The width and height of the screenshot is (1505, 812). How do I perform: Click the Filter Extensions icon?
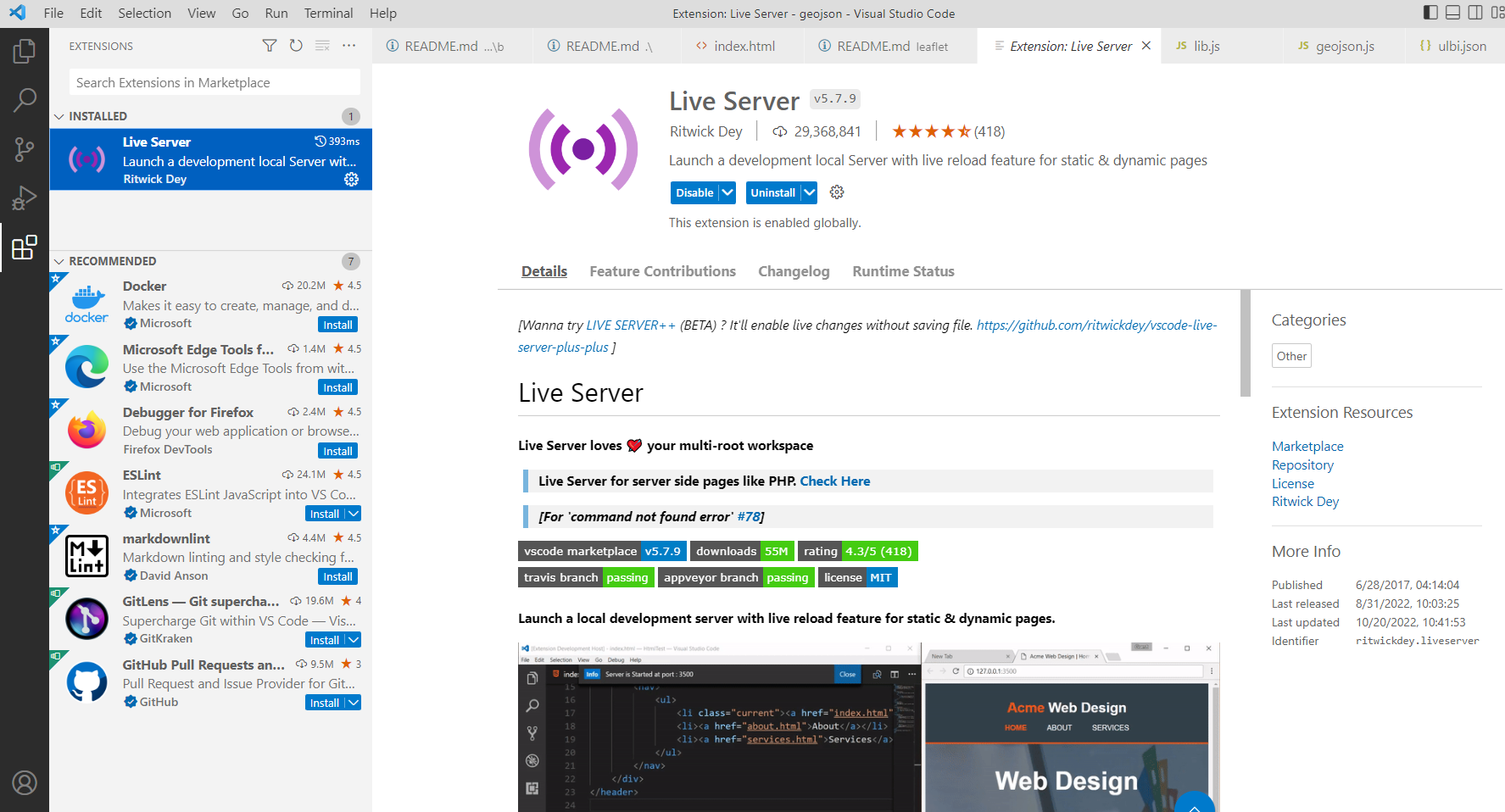269,46
